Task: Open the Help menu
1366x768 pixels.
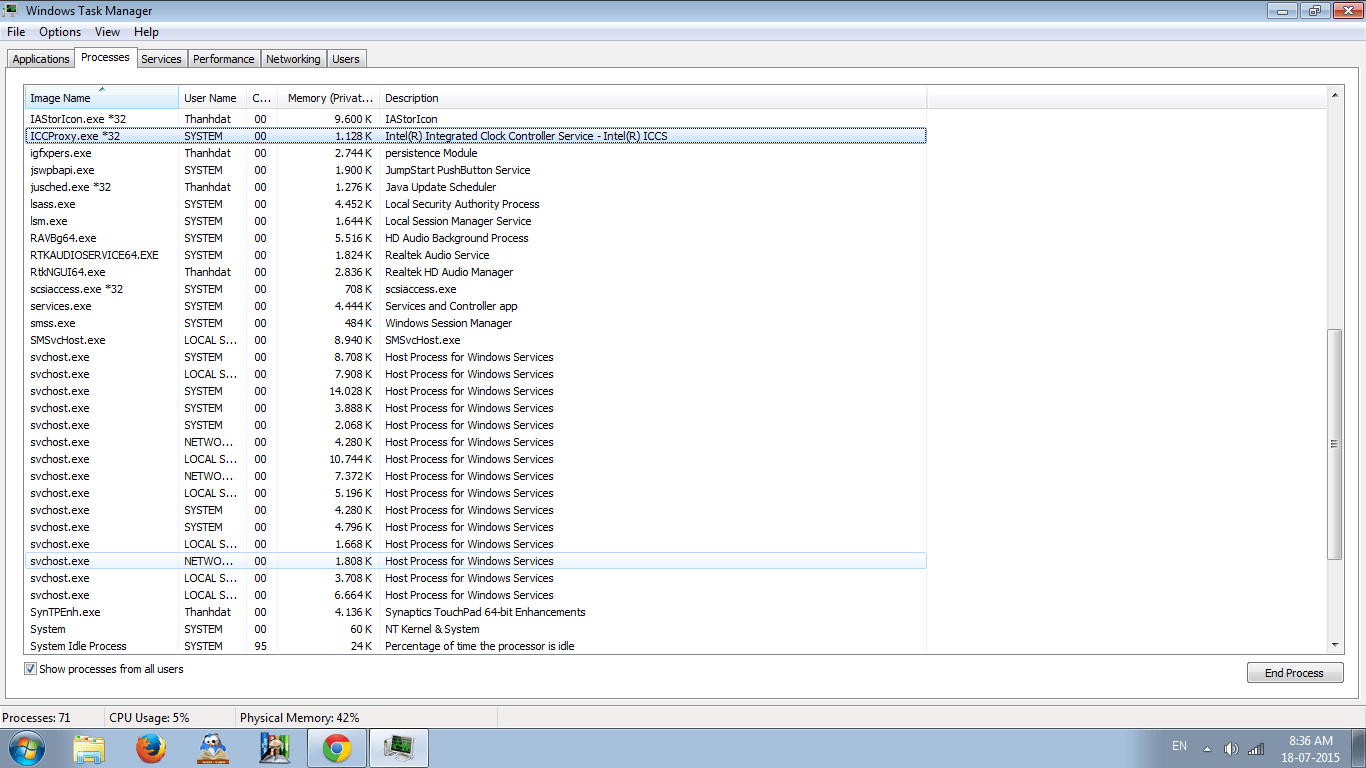Action: point(146,32)
